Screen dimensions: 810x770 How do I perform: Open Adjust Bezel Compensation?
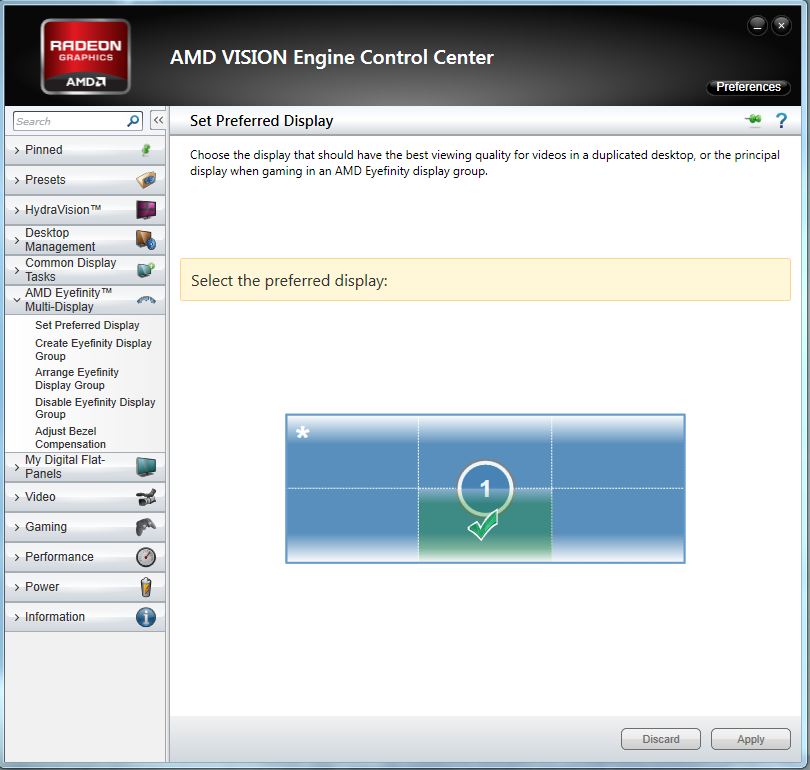pos(70,437)
